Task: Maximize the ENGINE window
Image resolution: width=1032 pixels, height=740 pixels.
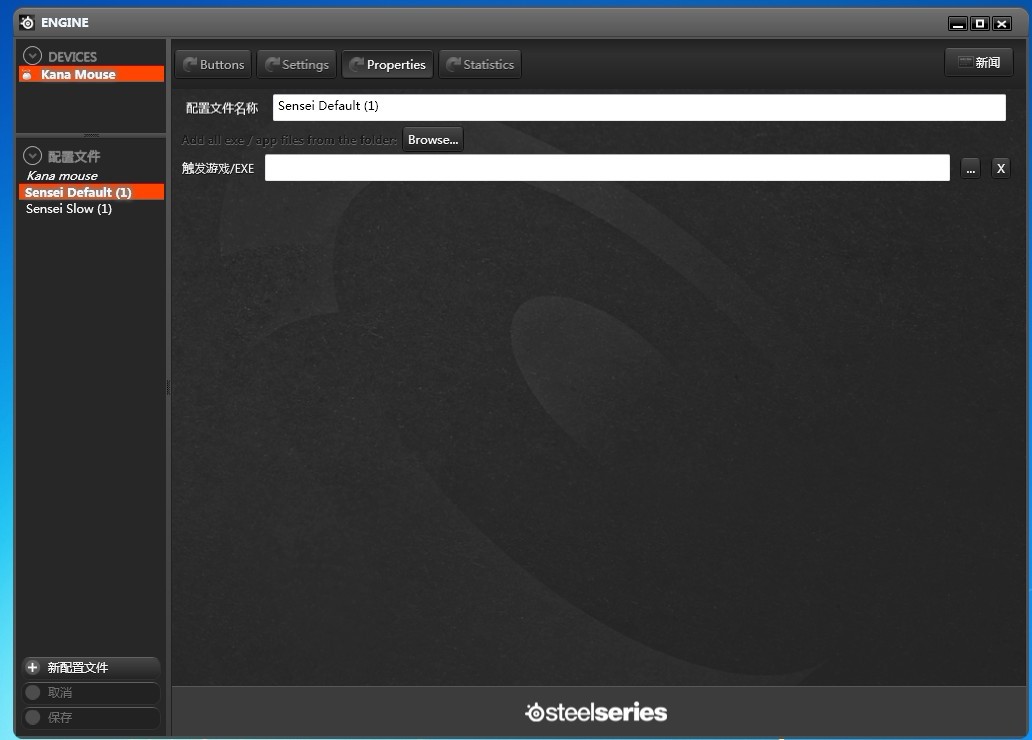Action: 979,24
